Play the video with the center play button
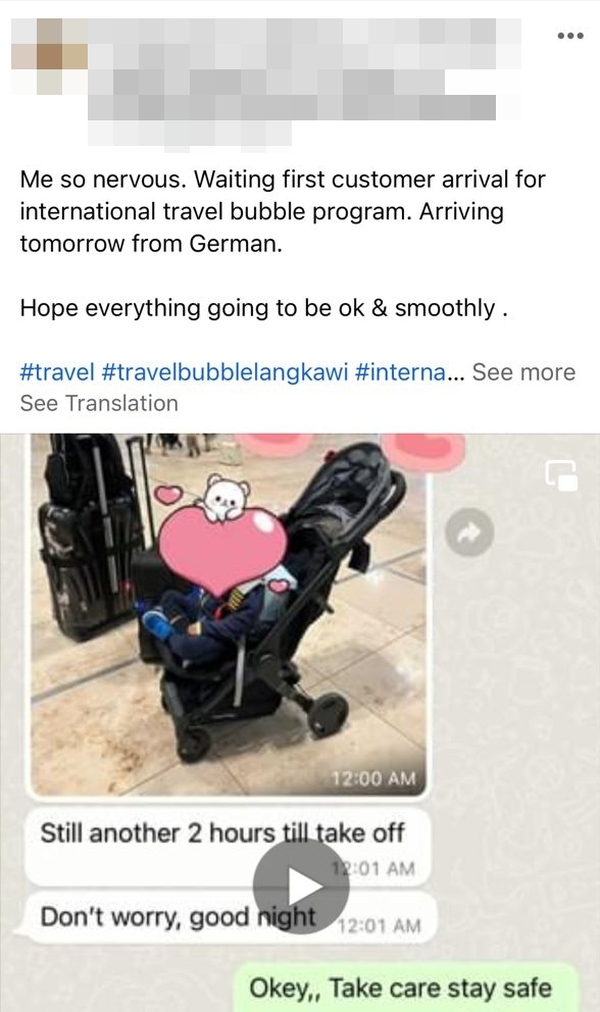Viewport: 600px width, 1012px height. tap(301, 886)
